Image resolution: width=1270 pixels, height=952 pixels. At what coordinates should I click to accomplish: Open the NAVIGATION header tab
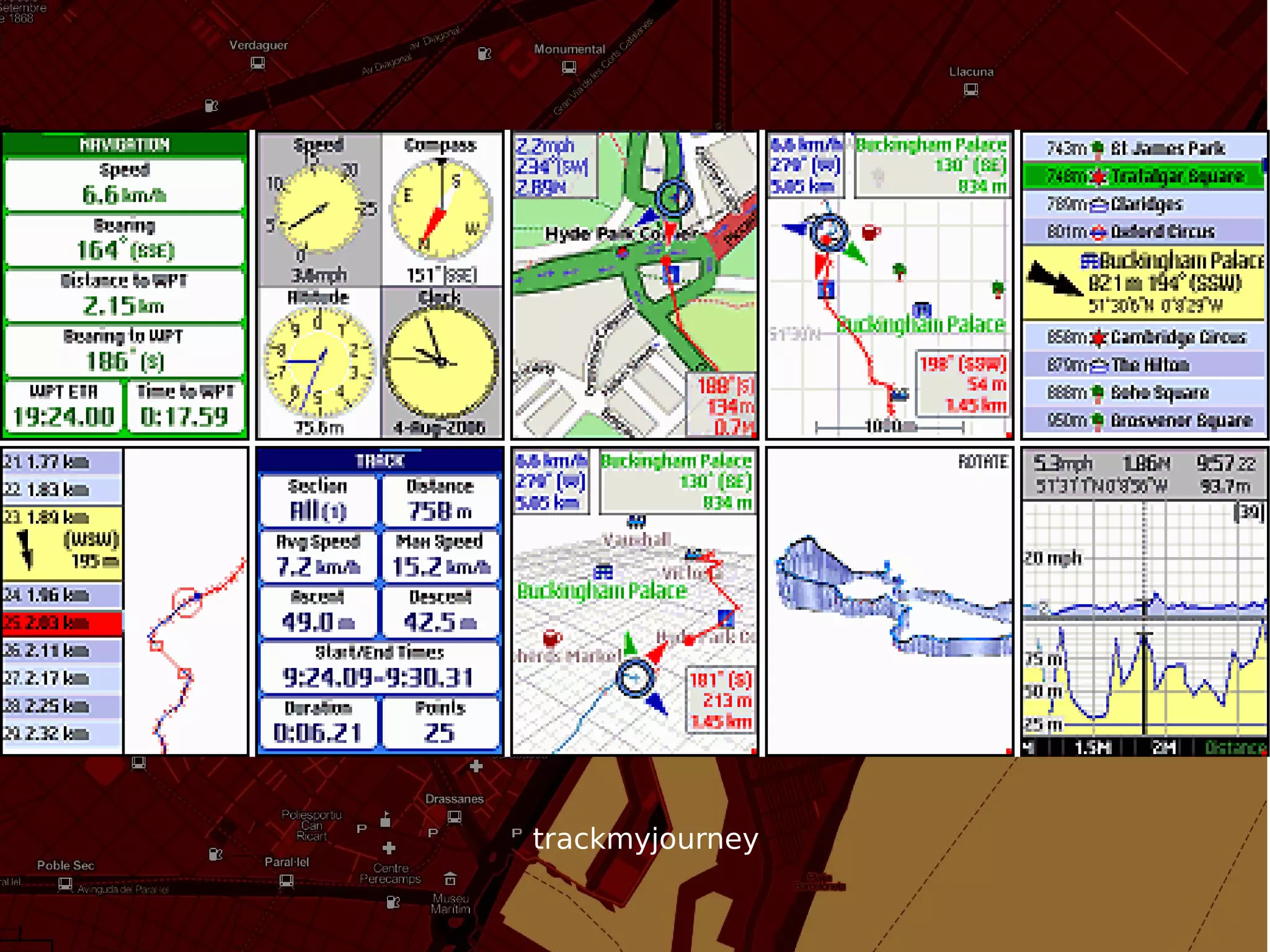125,145
